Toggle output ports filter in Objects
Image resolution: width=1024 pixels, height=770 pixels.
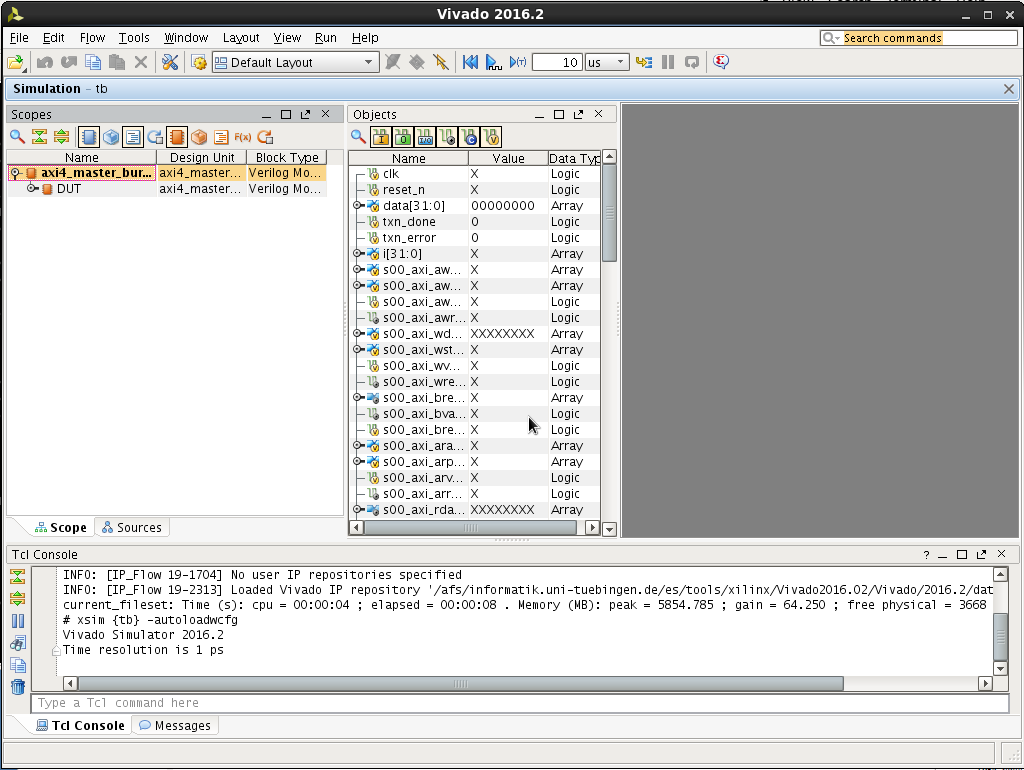pyautogui.click(x=403, y=137)
